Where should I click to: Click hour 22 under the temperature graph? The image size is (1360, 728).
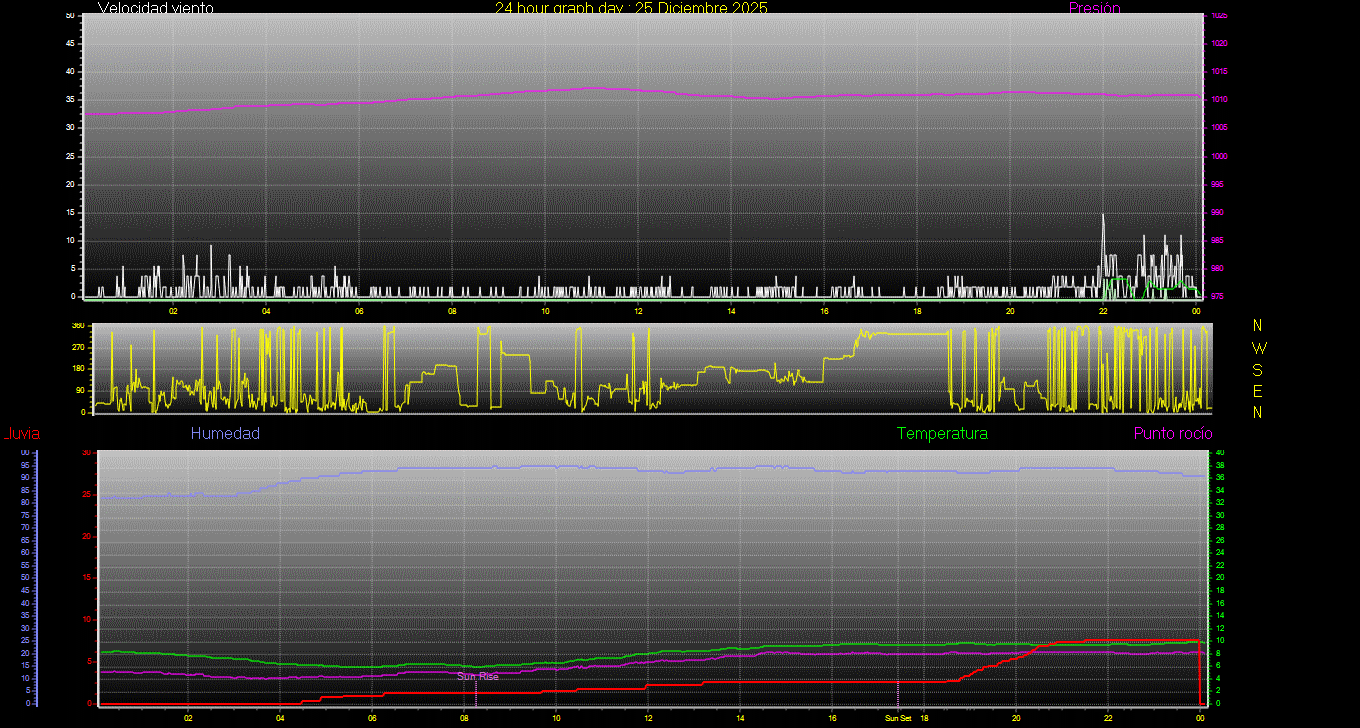pos(1108,718)
